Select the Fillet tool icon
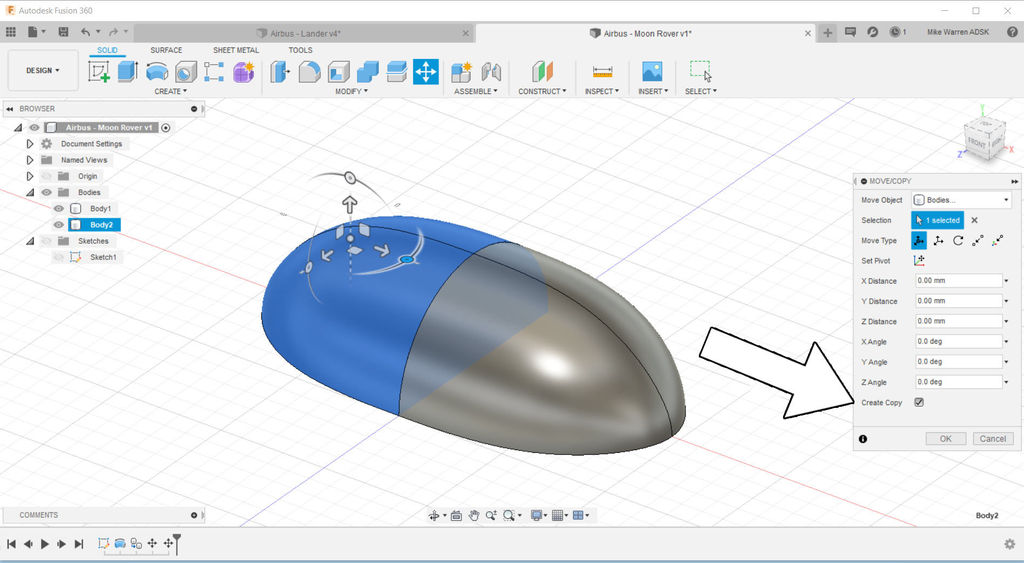Image resolution: width=1024 pixels, height=563 pixels. pos(310,72)
